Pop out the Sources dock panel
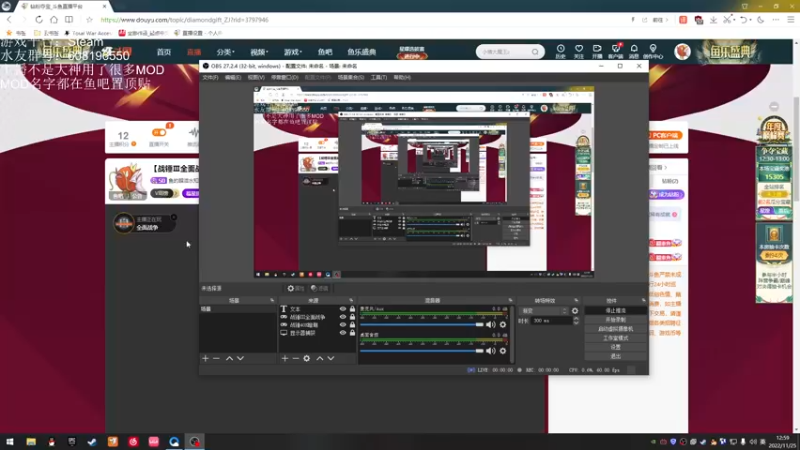 [351, 301]
